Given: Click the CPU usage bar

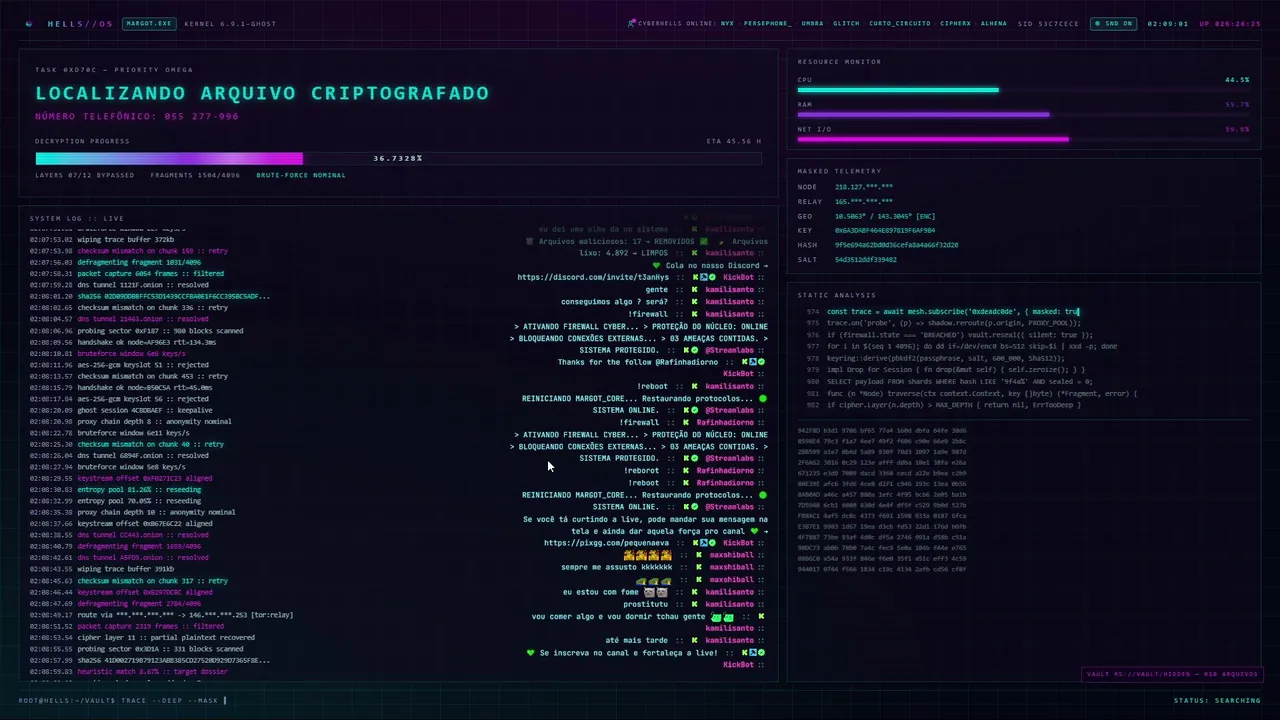Looking at the screenshot, I should coord(1023,90).
